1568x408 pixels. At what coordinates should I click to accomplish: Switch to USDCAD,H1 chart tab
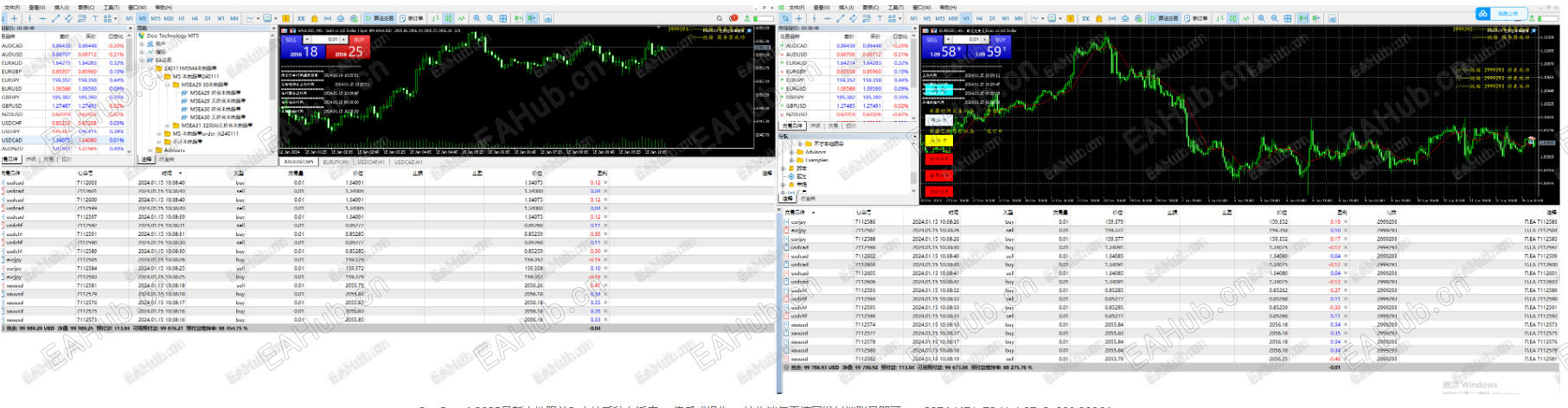pos(407,162)
